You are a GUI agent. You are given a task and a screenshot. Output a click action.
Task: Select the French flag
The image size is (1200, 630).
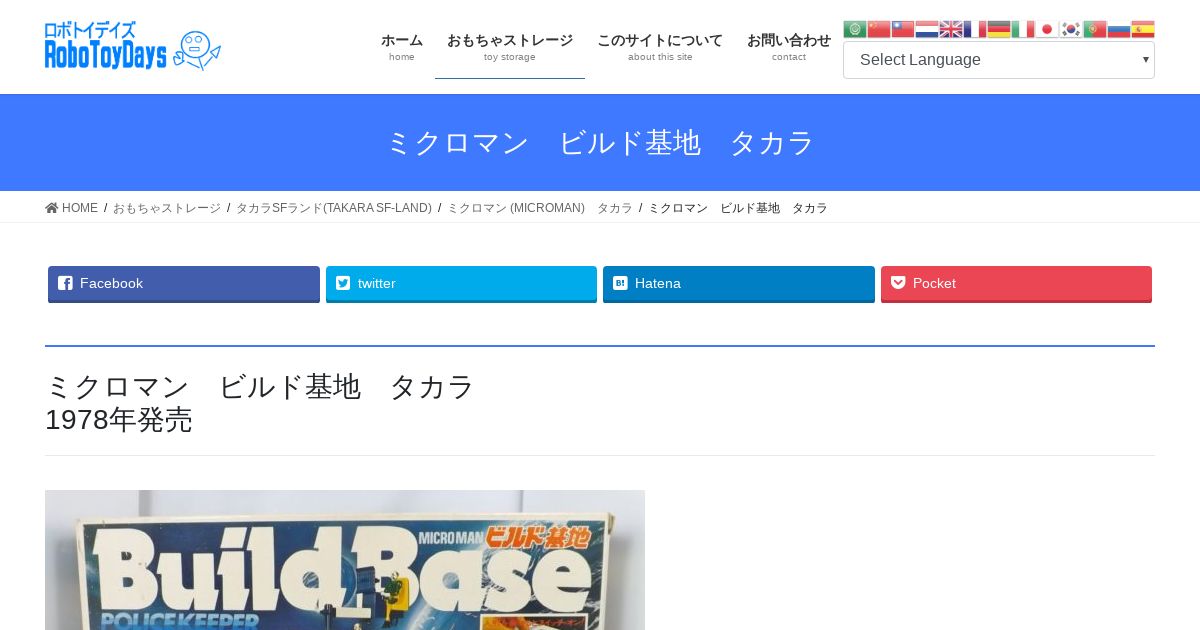(975, 29)
